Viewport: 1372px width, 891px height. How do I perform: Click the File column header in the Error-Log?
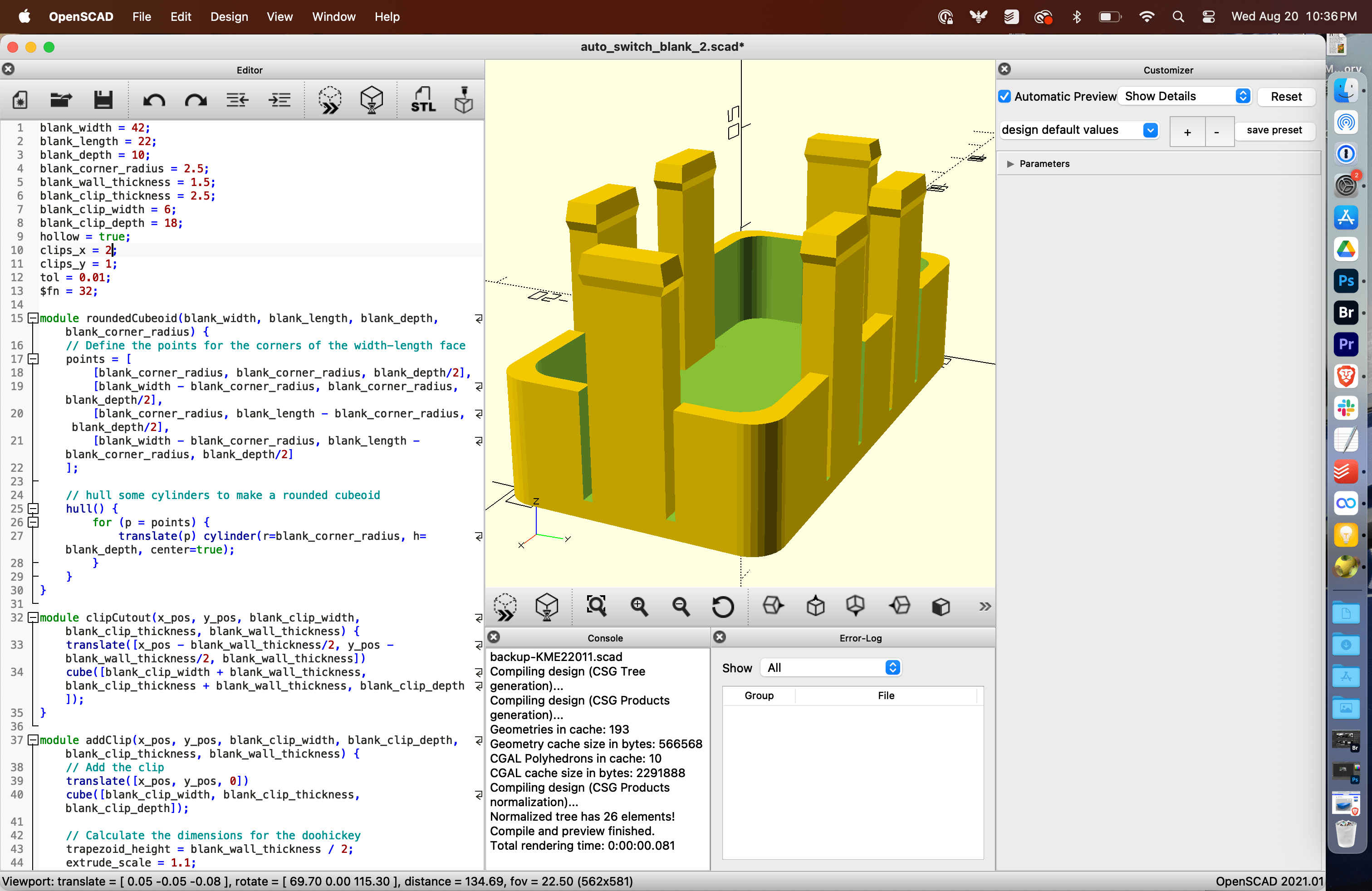[x=886, y=695]
